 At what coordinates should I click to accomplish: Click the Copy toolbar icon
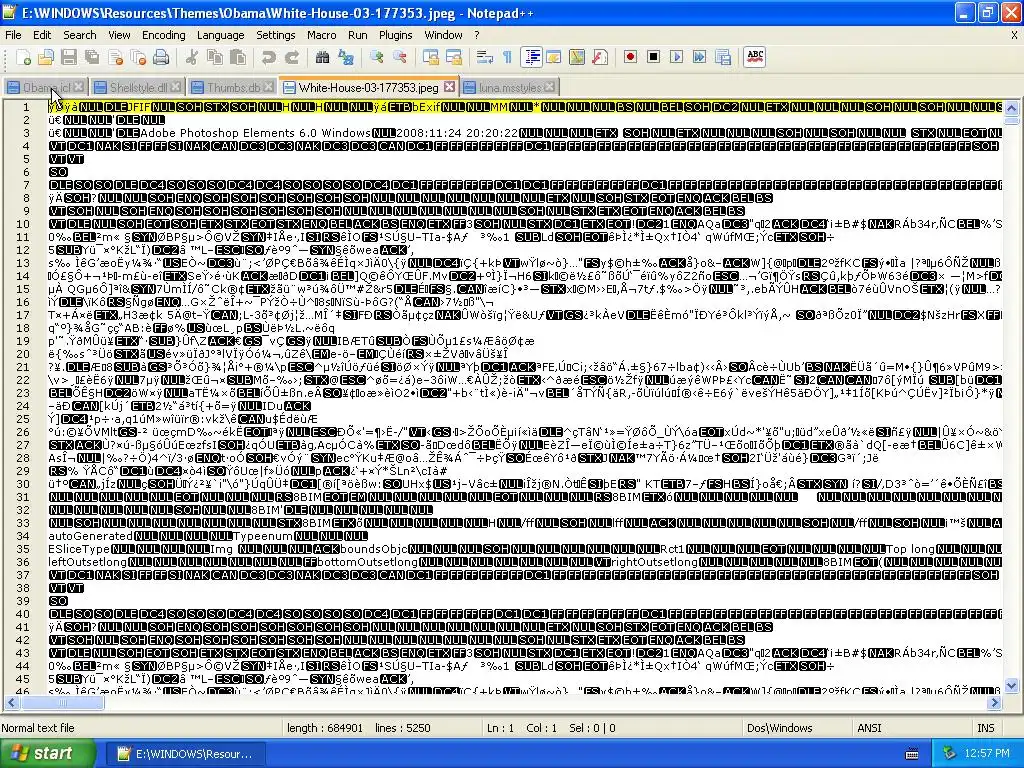pyautogui.click(x=214, y=57)
